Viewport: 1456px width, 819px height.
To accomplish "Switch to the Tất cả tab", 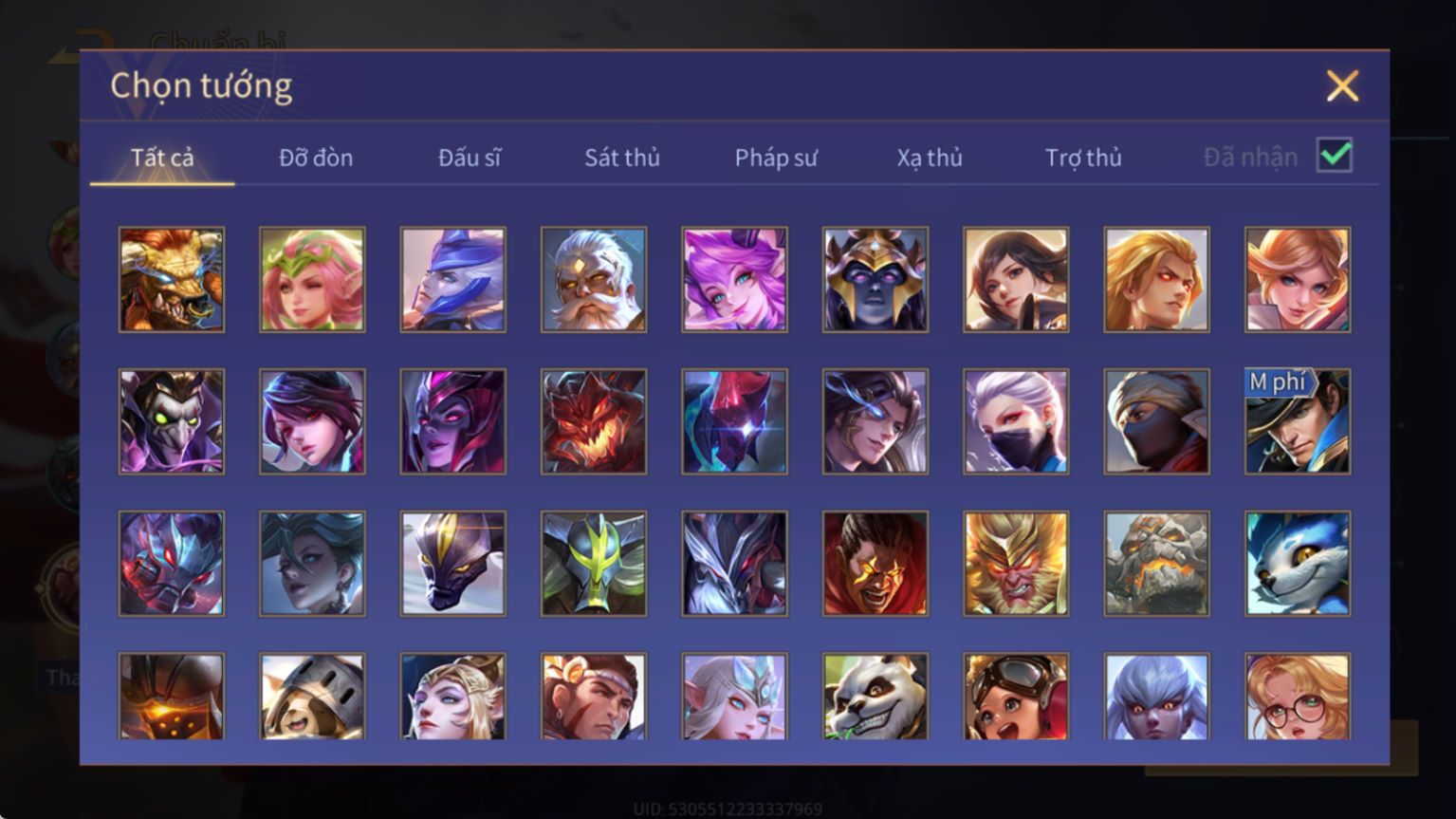I will pyautogui.click(x=162, y=158).
